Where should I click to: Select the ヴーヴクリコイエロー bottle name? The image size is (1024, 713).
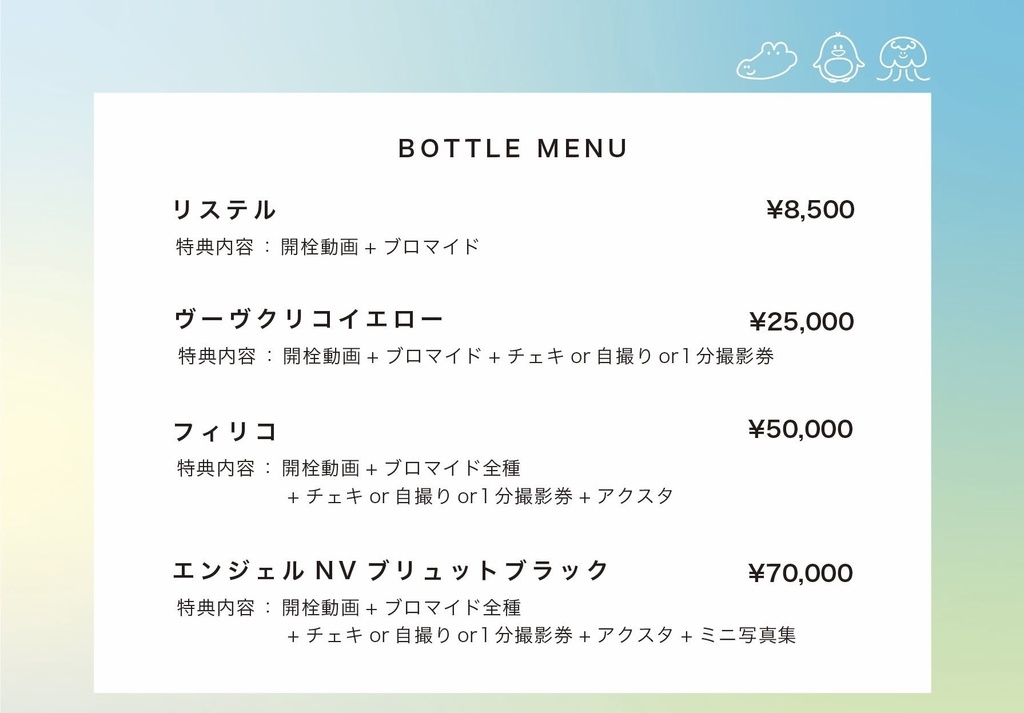309,319
